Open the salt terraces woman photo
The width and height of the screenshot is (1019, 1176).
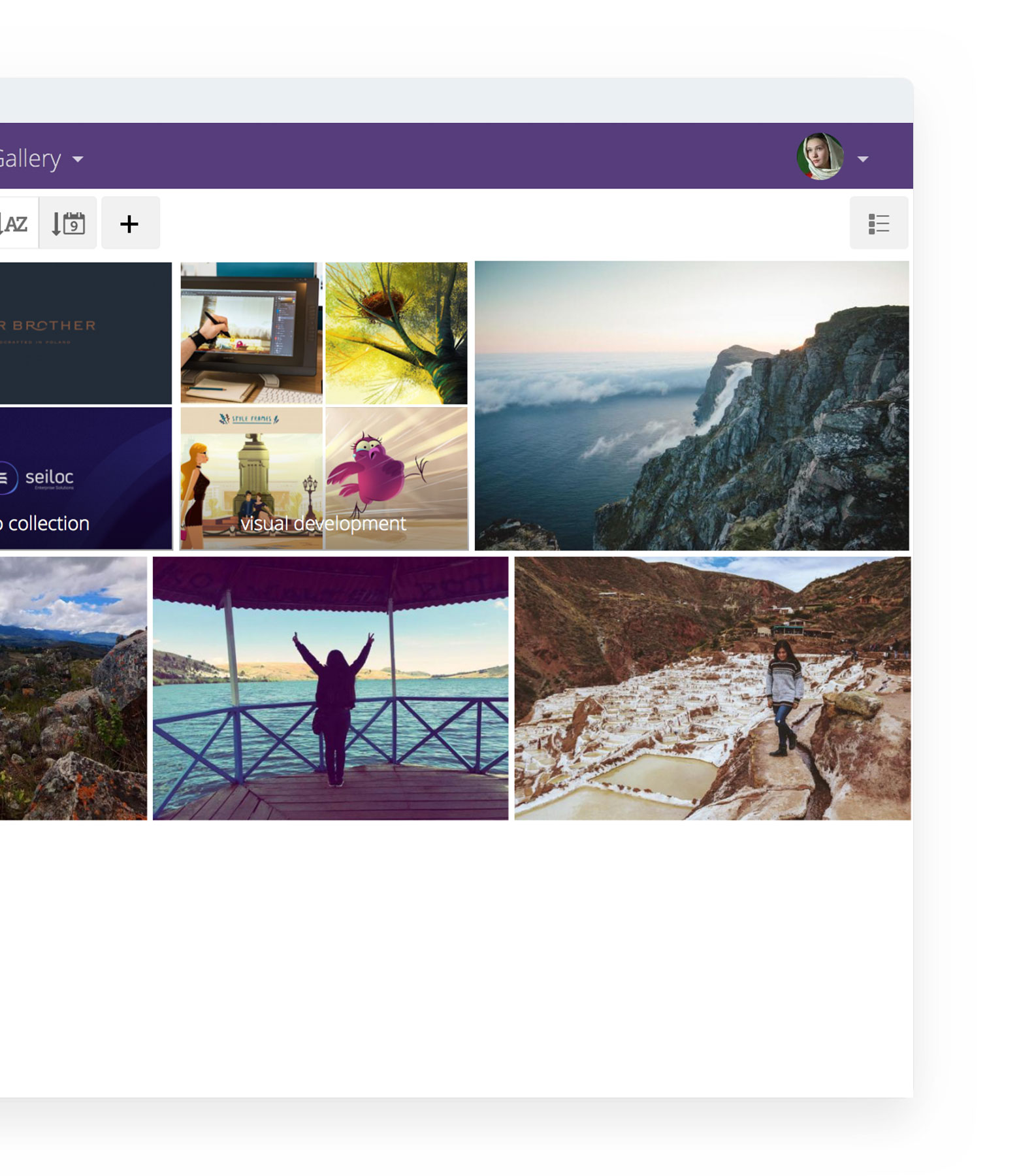coord(713,689)
